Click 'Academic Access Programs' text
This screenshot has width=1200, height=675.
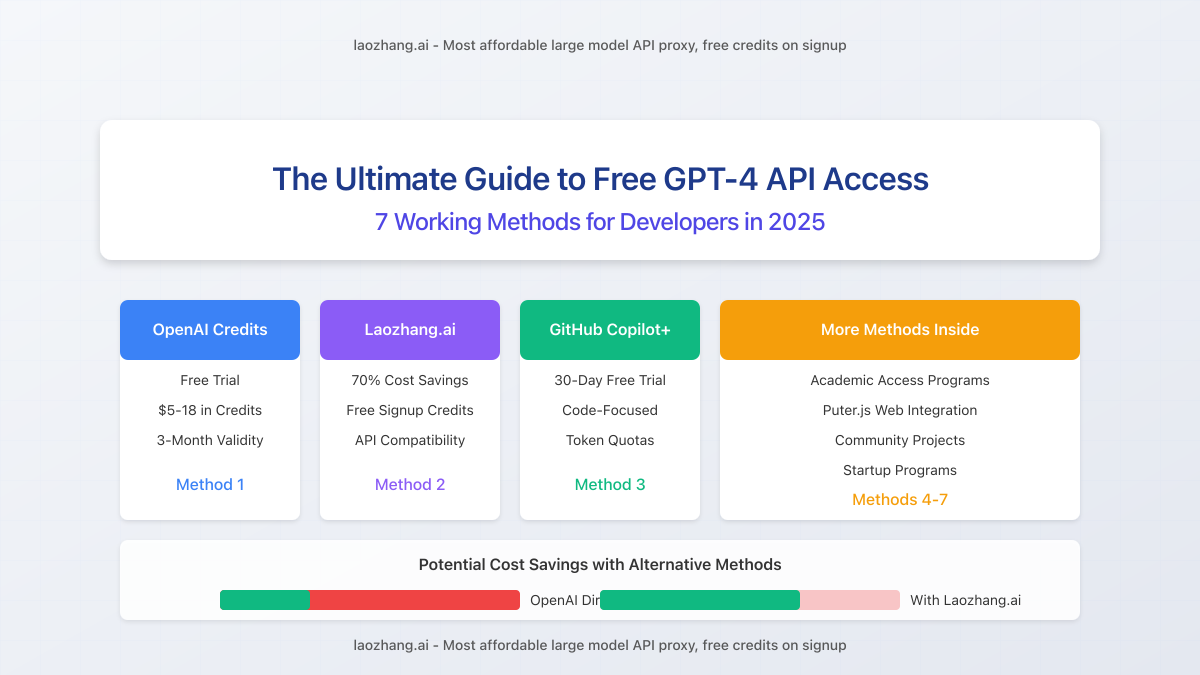(900, 380)
